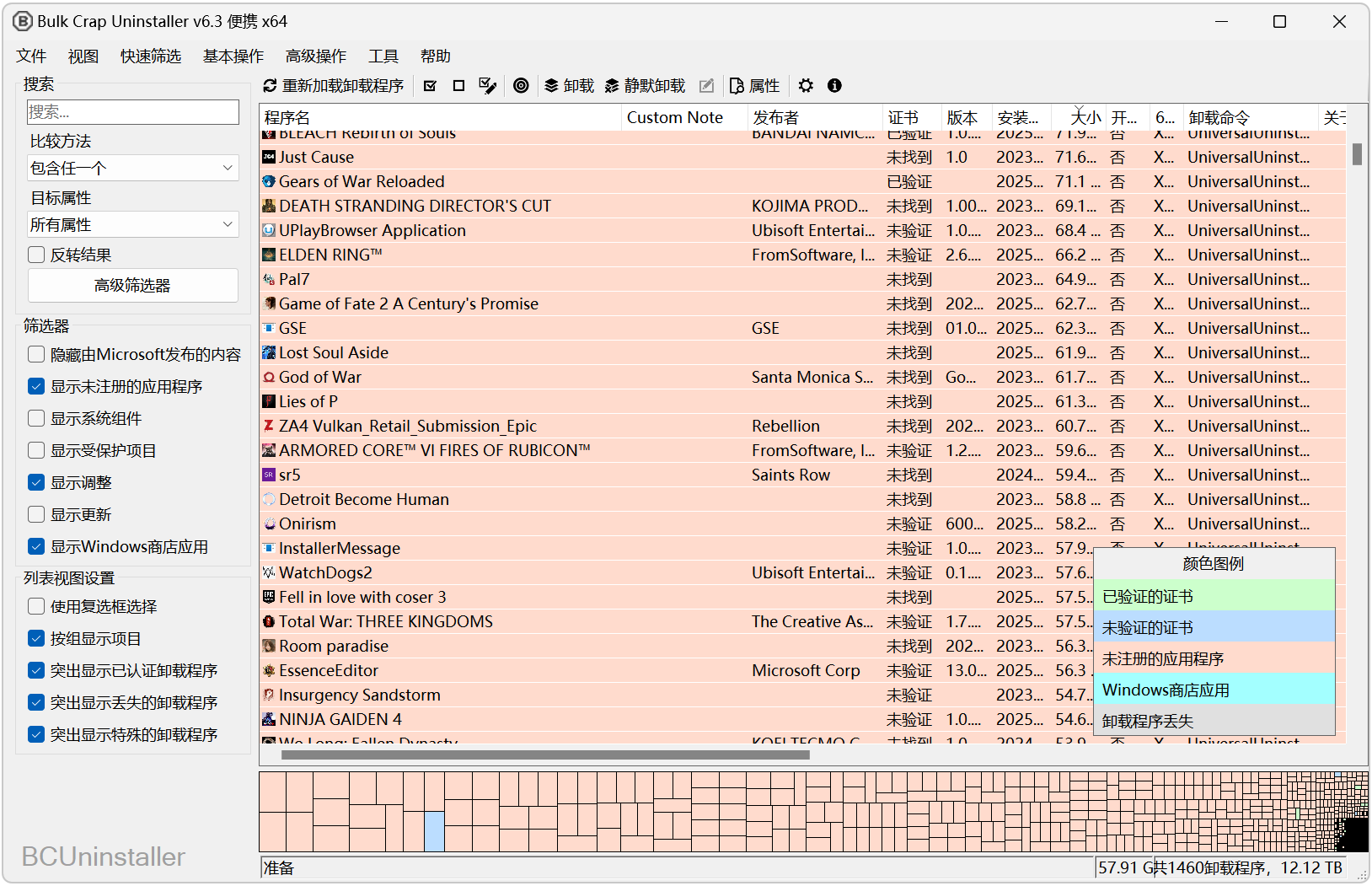1372x886 pixels.
Task: Click the Just Cause app icon
Action: 269,157
